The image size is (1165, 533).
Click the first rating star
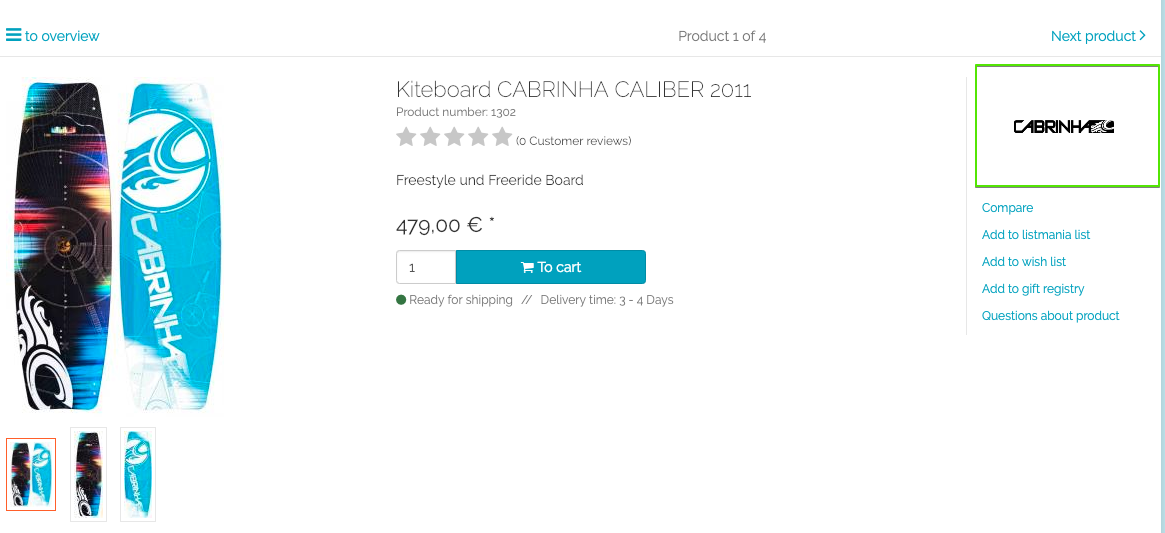coord(406,138)
